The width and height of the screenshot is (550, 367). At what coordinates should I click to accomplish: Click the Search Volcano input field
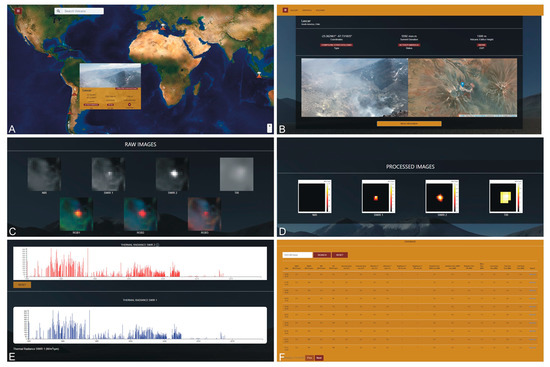[x=79, y=11]
